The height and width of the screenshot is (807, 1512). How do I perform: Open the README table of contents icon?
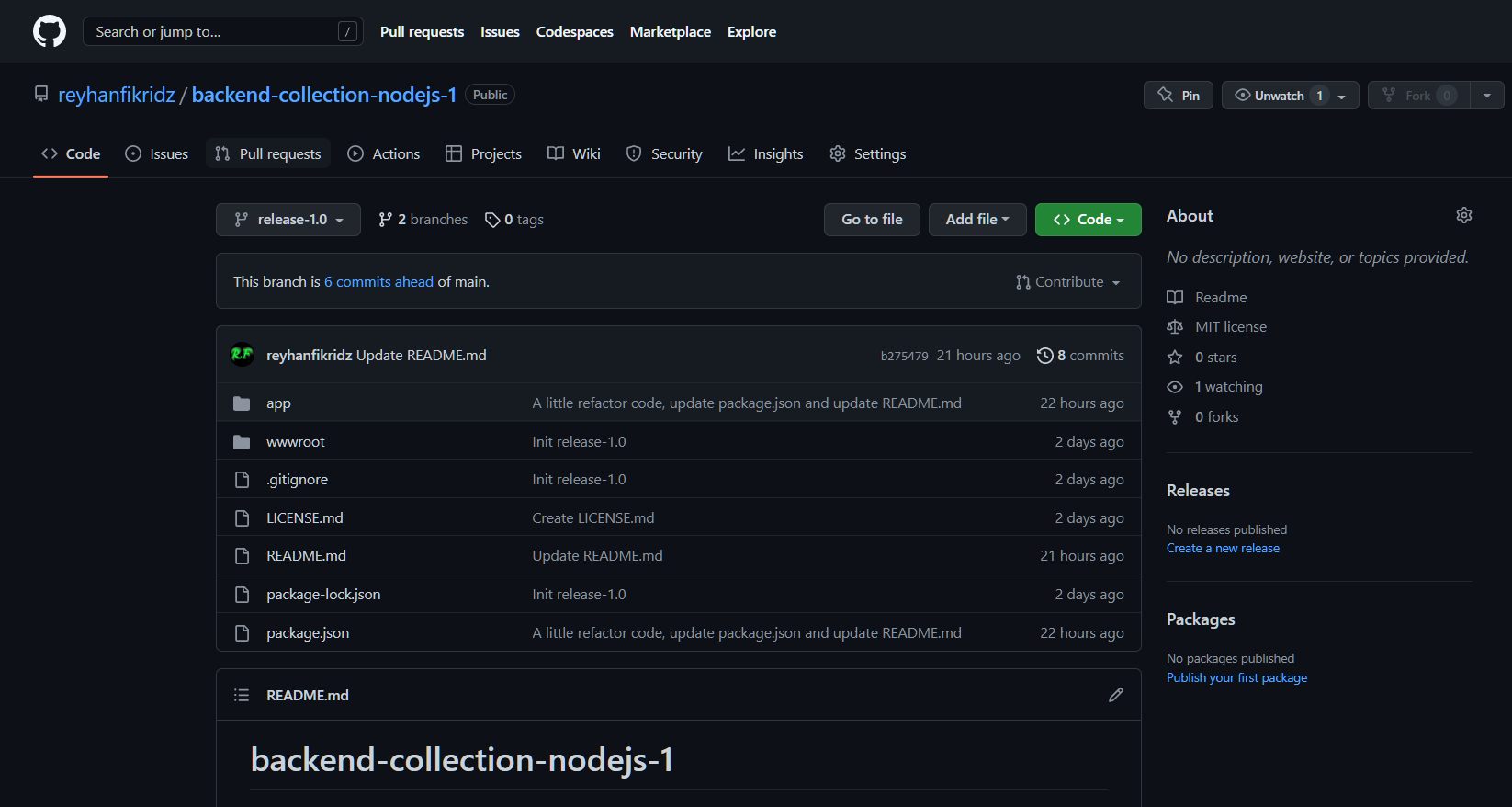(242, 695)
